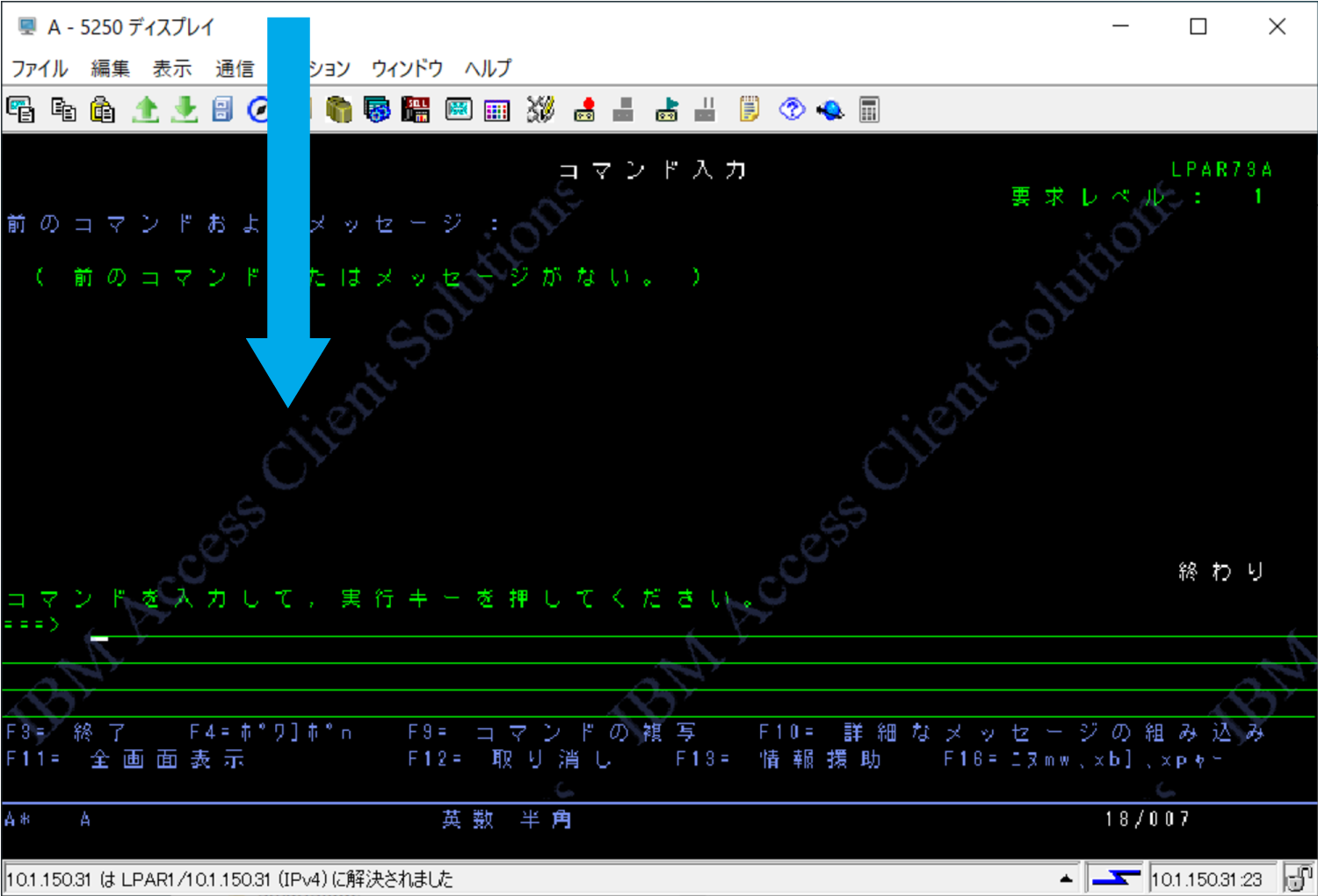Click F10= 詳細なメッセージの組み込み key

(x=1012, y=733)
